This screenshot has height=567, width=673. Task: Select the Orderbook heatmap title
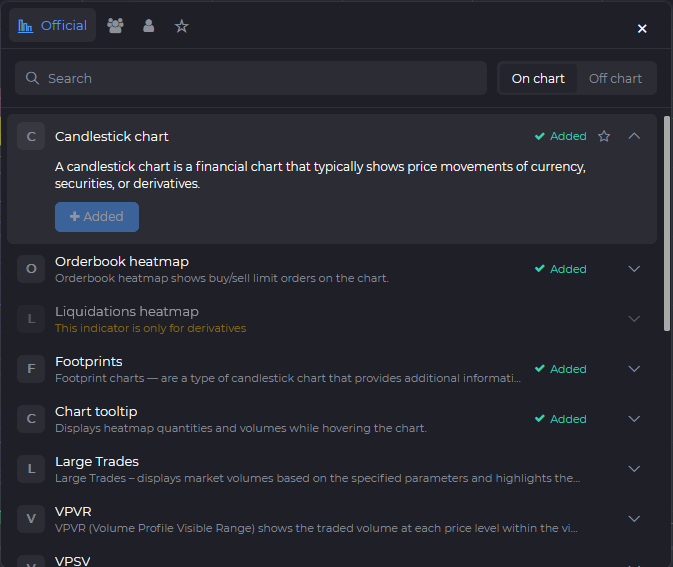122,261
